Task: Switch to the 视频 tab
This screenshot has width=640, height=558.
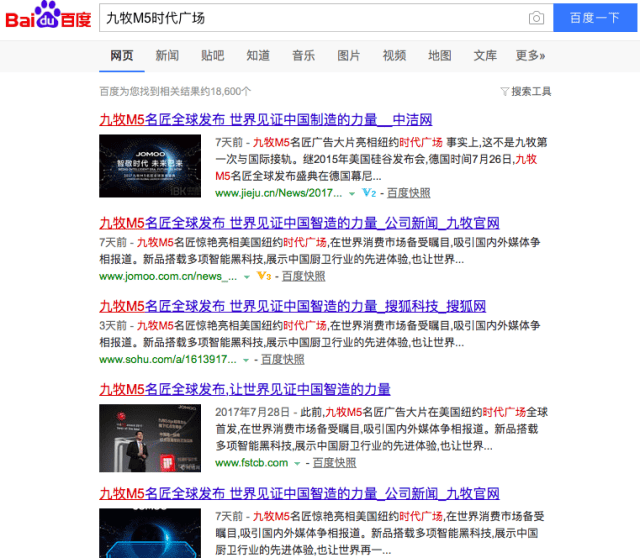Action: click(394, 56)
